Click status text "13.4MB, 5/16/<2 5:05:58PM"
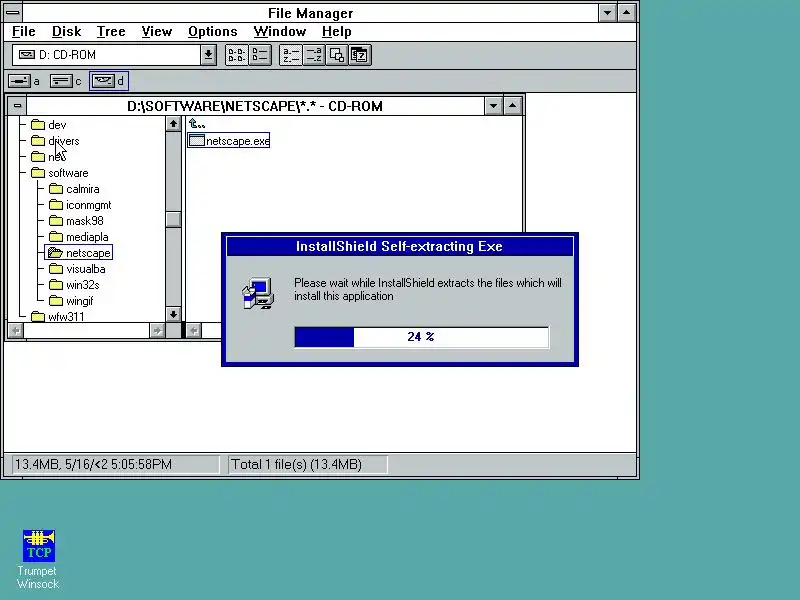 coord(93,464)
